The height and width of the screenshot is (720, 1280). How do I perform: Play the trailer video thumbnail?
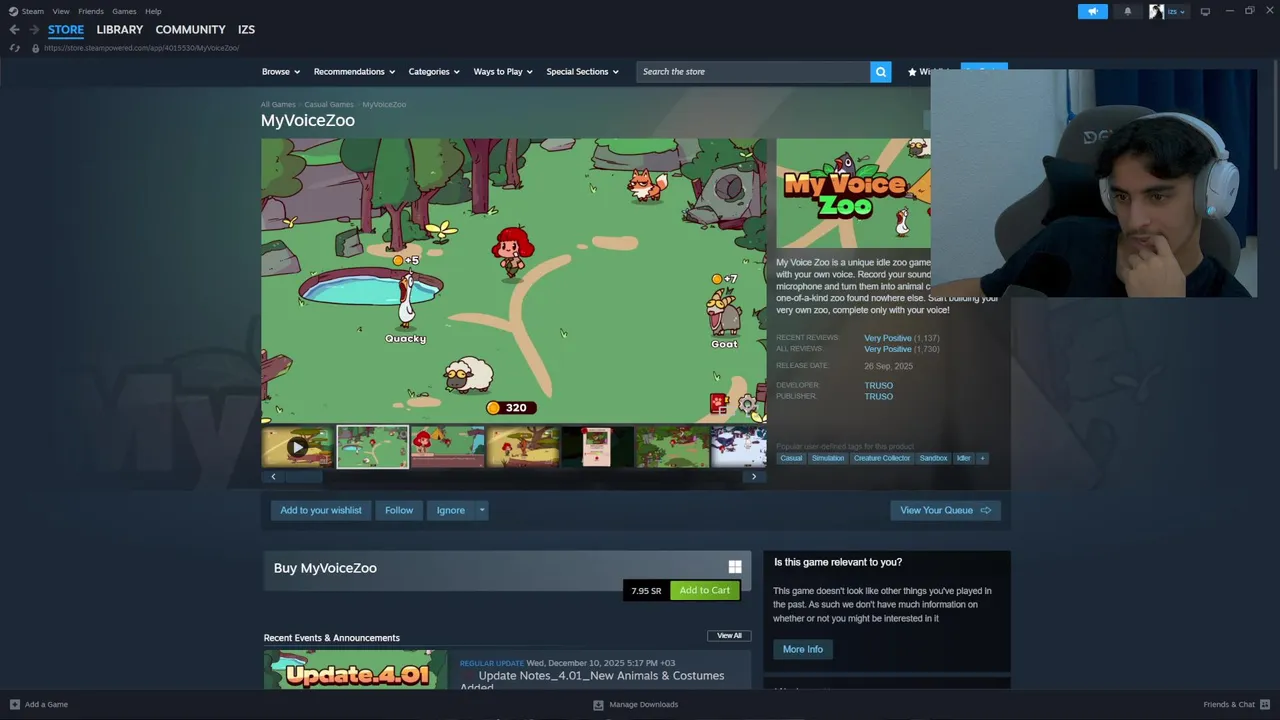coord(297,447)
